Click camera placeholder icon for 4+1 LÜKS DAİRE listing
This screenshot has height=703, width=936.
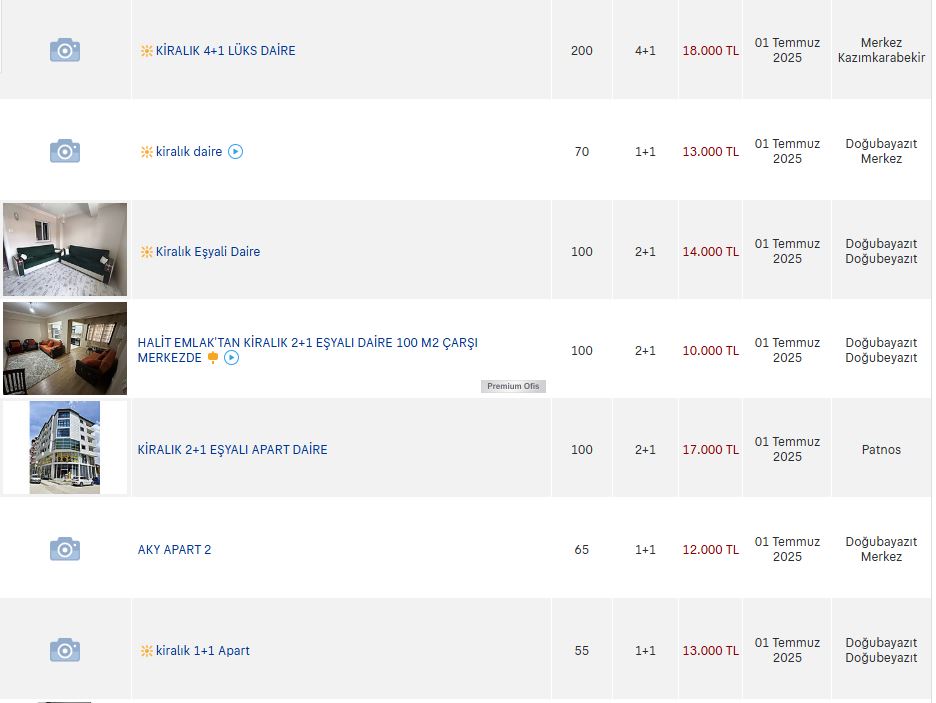tap(64, 50)
